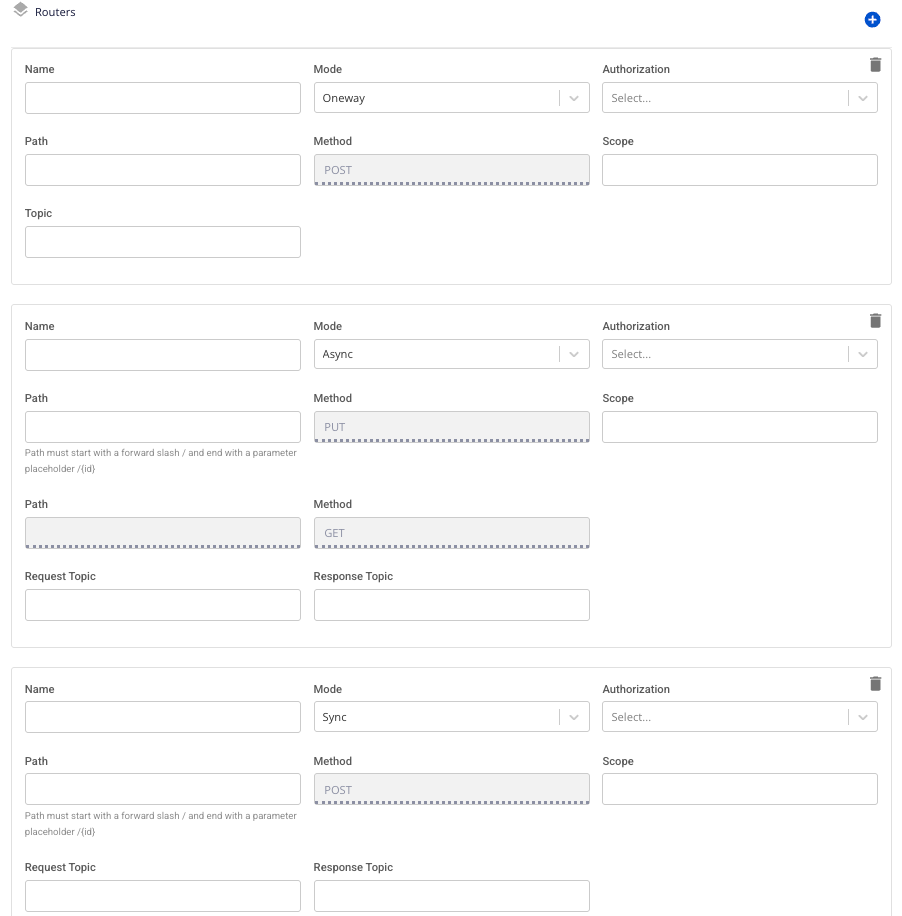Focus the Path field beside PUT method
The width and height of the screenshot is (902, 916).
point(162,427)
